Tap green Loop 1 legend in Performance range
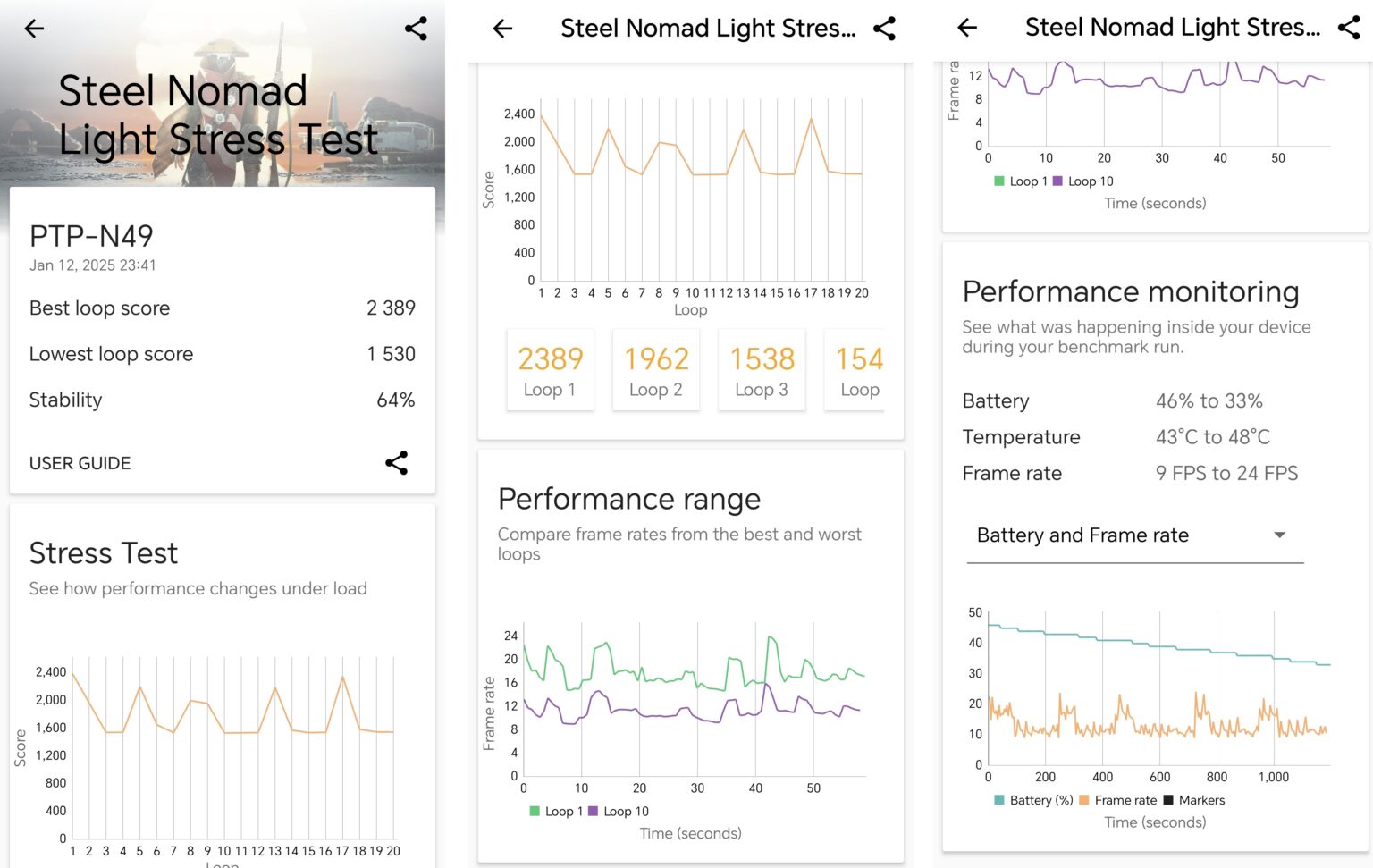This screenshot has height=868, width=1373. coord(556,811)
